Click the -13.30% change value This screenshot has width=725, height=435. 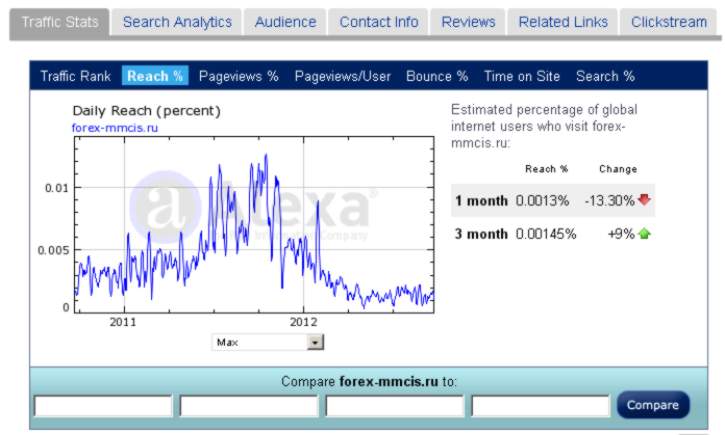click(609, 201)
